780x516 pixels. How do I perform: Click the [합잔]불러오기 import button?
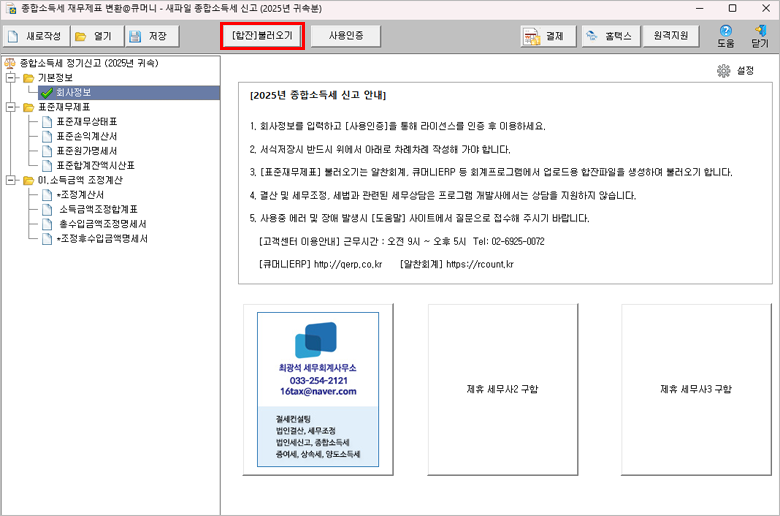[x=262, y=36]
